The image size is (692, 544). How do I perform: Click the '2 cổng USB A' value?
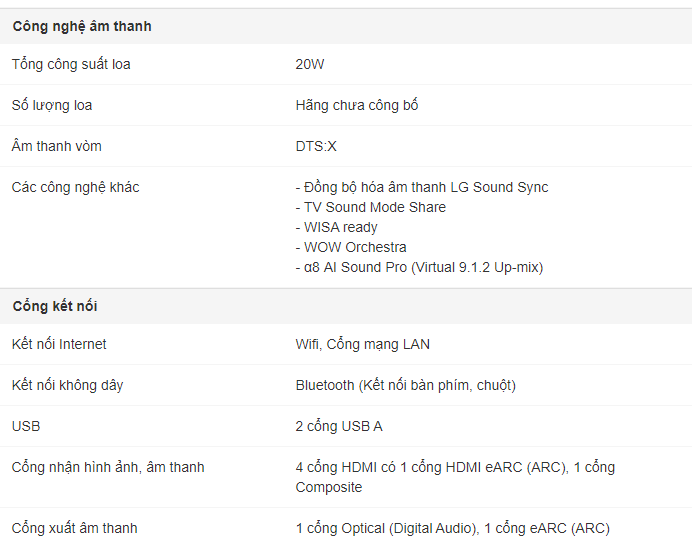point(339,426)
